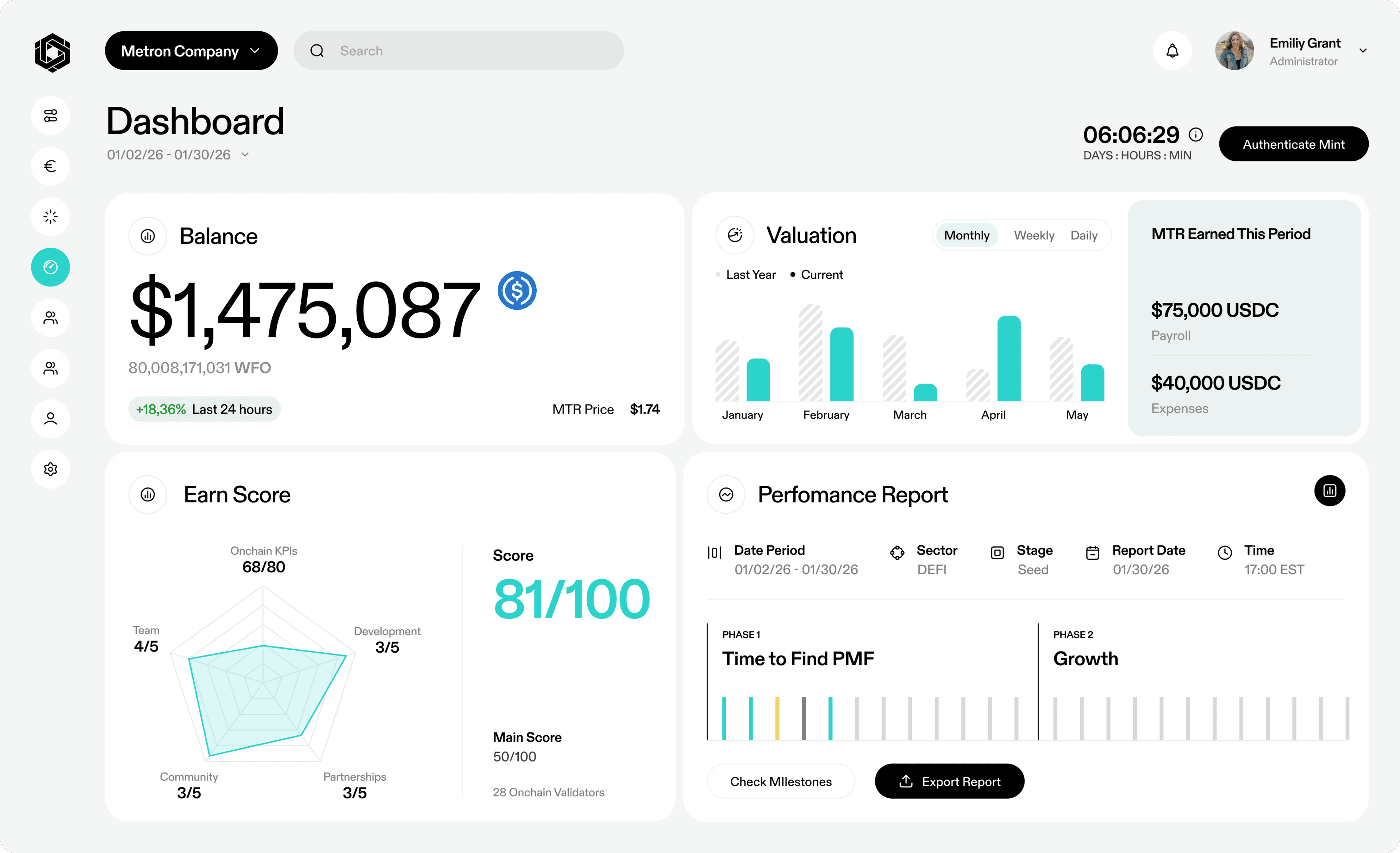Open the Metron Company dropdown
The height and width of the screenshot is (853, 1400).
tap(191, 51)
